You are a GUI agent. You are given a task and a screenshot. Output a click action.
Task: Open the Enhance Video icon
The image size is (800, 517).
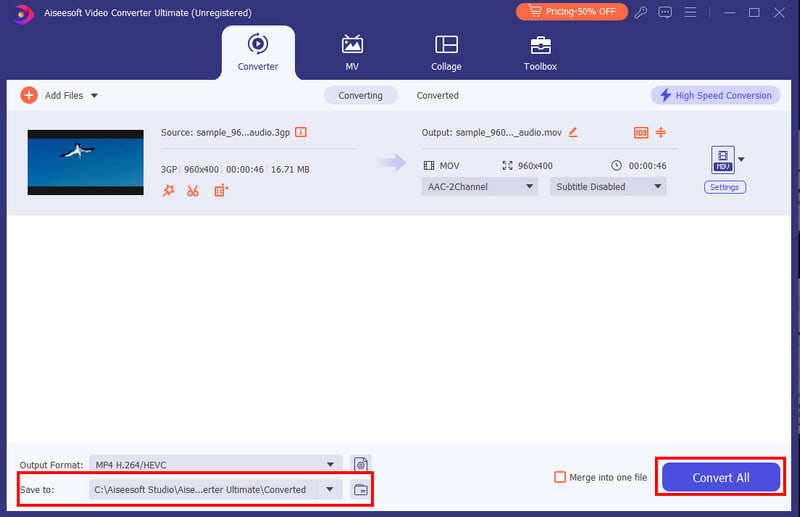(221, 191)
